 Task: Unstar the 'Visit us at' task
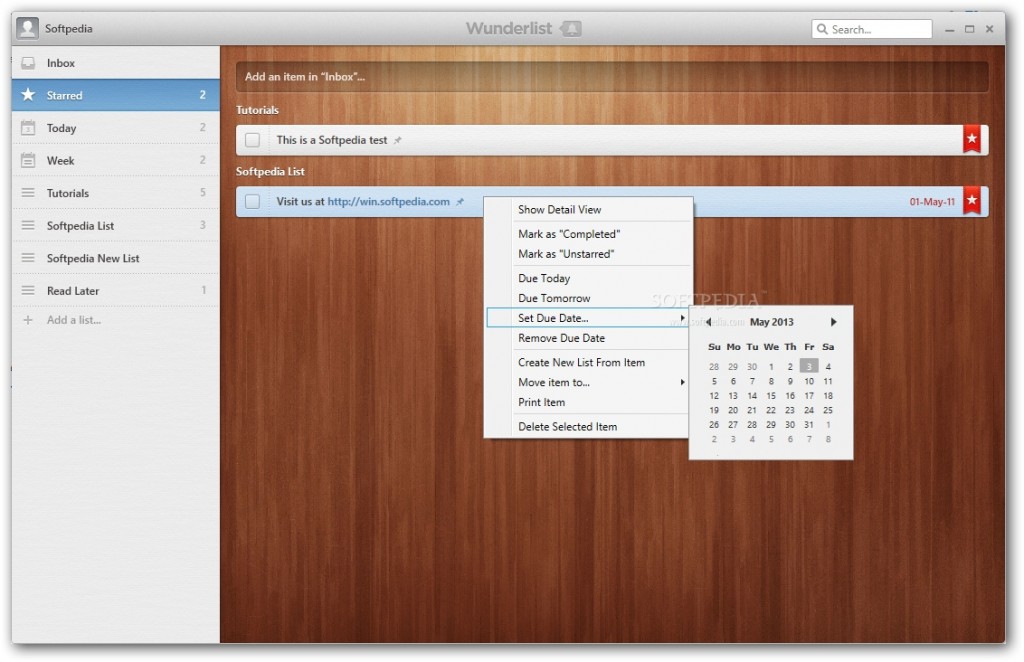[971, 200]
